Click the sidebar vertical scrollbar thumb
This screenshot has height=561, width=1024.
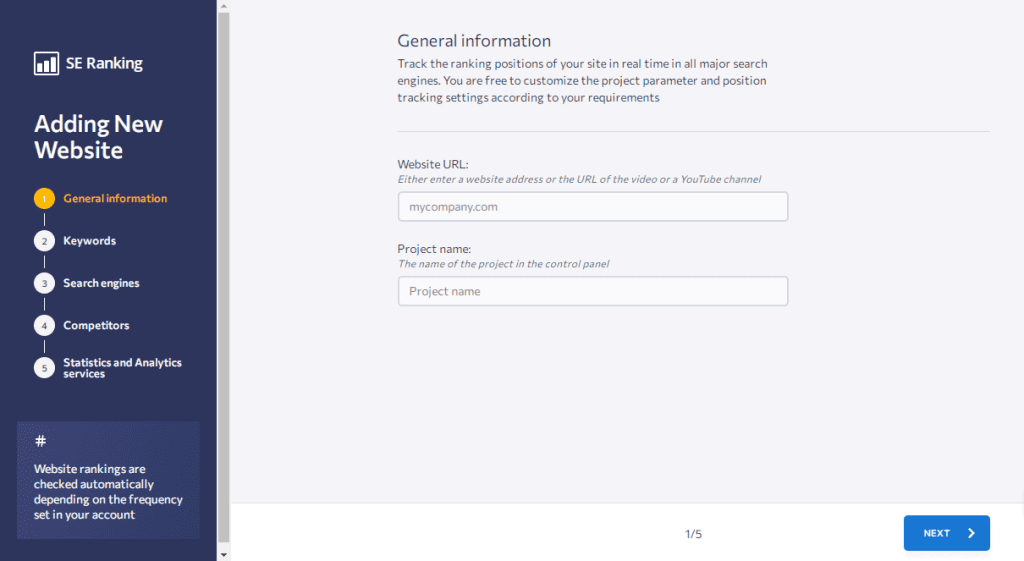tap(223, 278)
